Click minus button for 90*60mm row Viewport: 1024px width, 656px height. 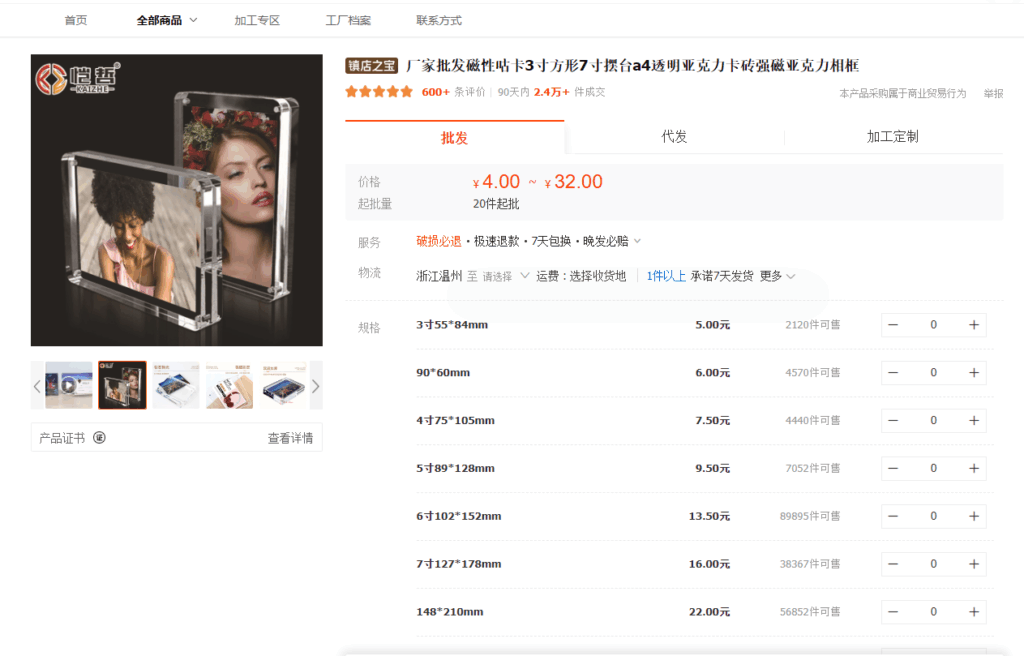point(893,372)
